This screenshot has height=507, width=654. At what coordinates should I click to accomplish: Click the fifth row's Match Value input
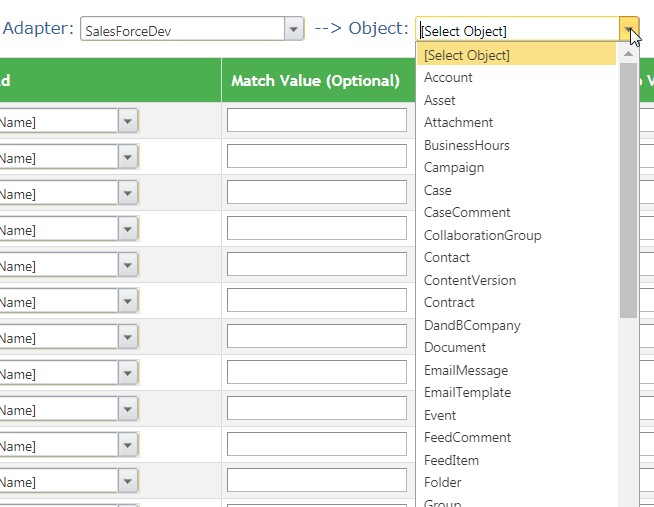(317, 264)
